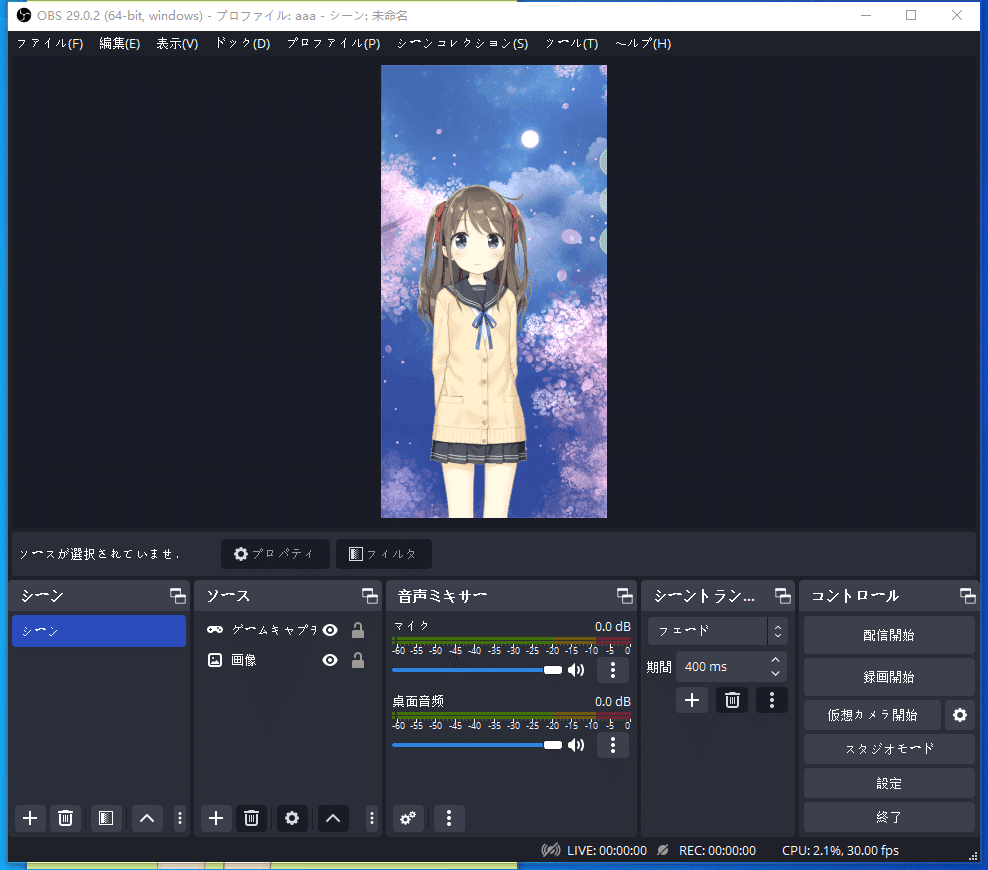Screen dimensions: 988x870
Task: Remove selected source with trash icon
Action: (x=251, y=818)
